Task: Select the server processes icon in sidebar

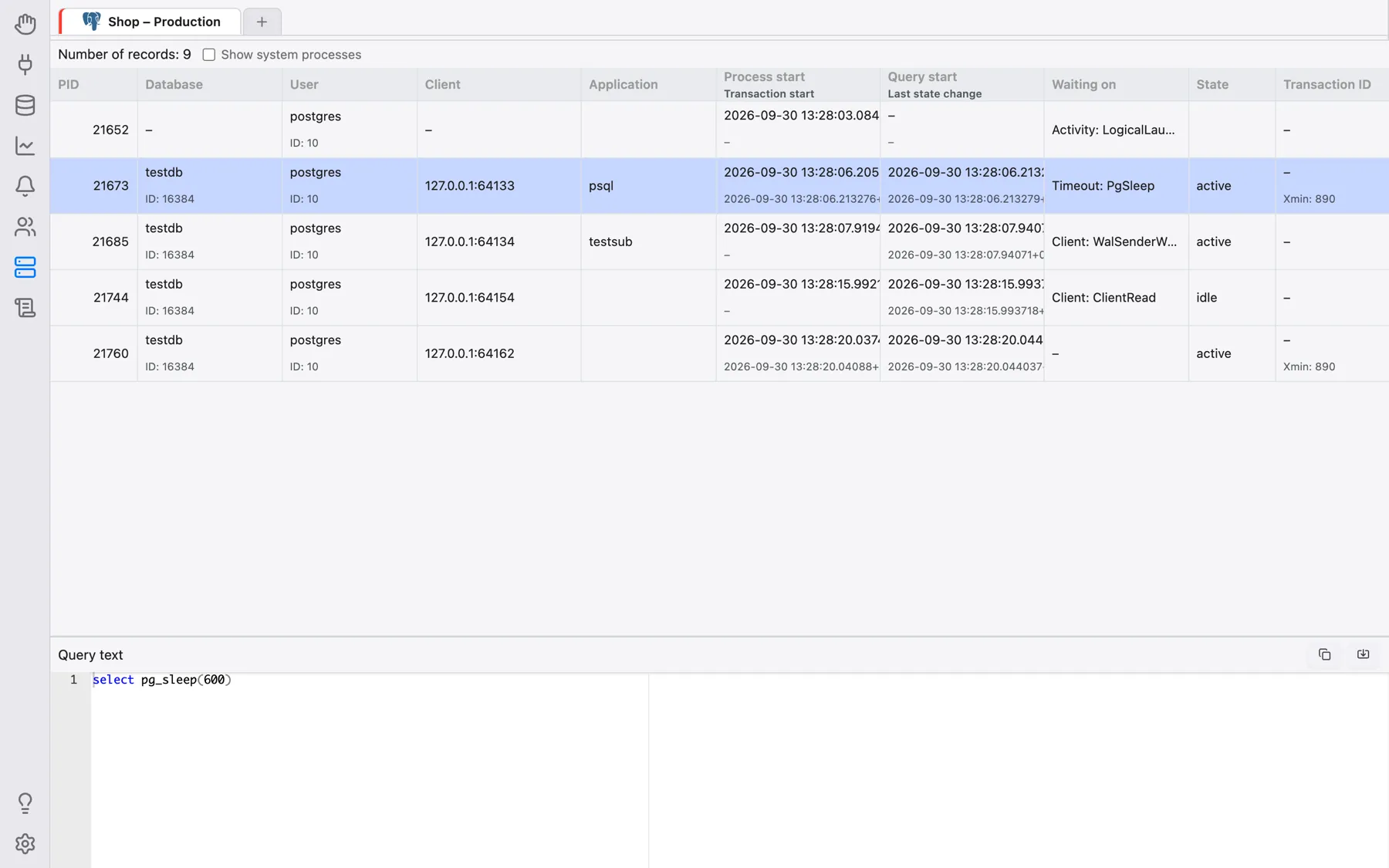Action: pyautogui.click(x=25, y=267)
